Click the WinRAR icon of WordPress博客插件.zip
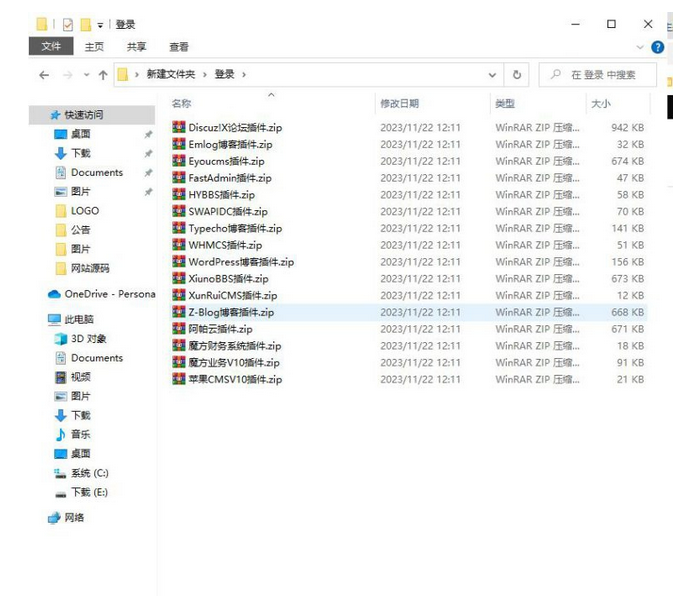 click(179, 261)
